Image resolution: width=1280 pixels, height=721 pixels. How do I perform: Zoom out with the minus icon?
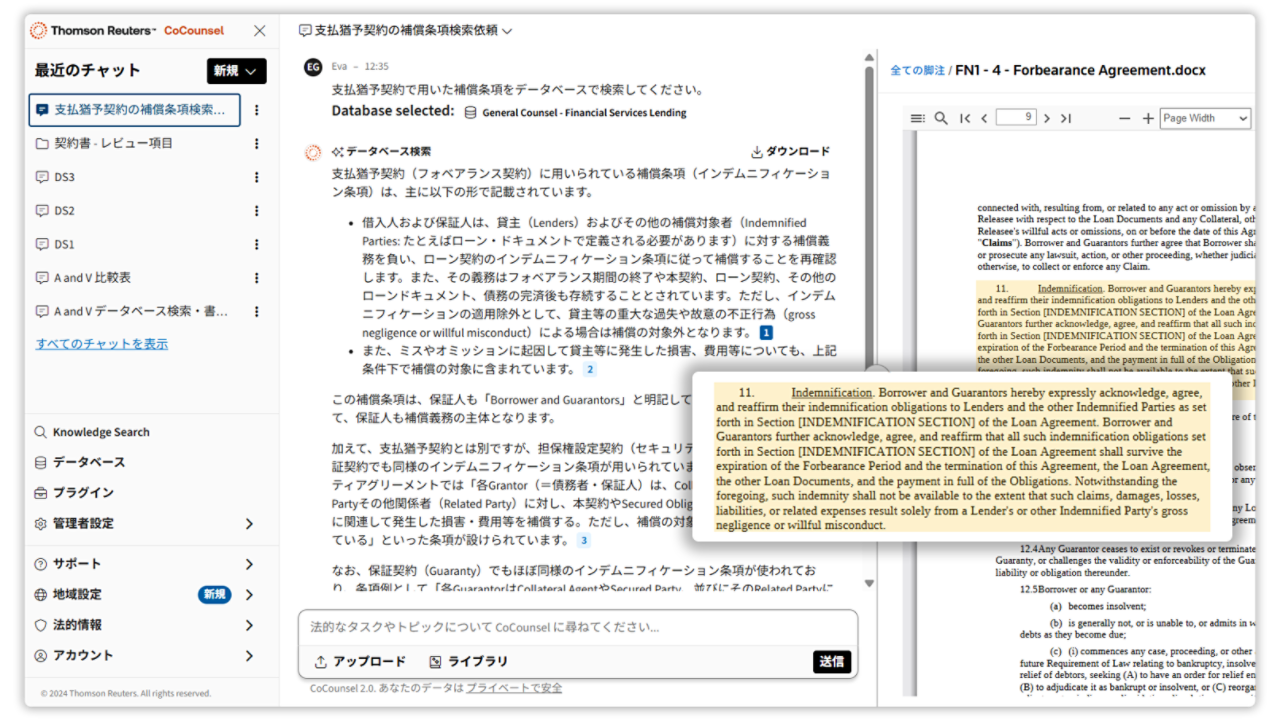(1124, 118)
